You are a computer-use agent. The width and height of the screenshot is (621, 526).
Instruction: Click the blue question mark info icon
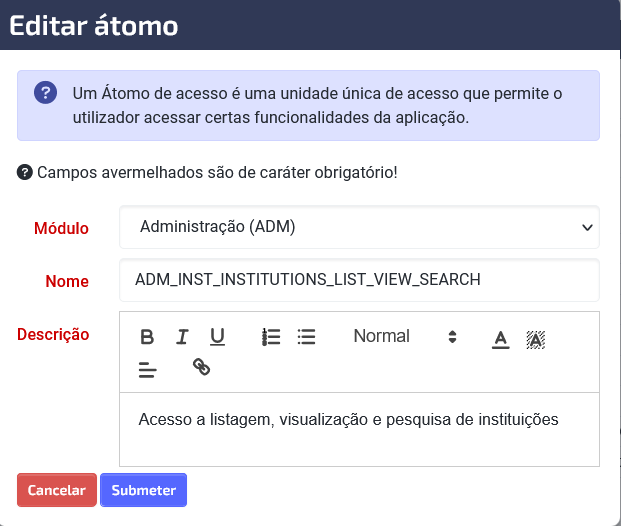[x=46, y=93]
